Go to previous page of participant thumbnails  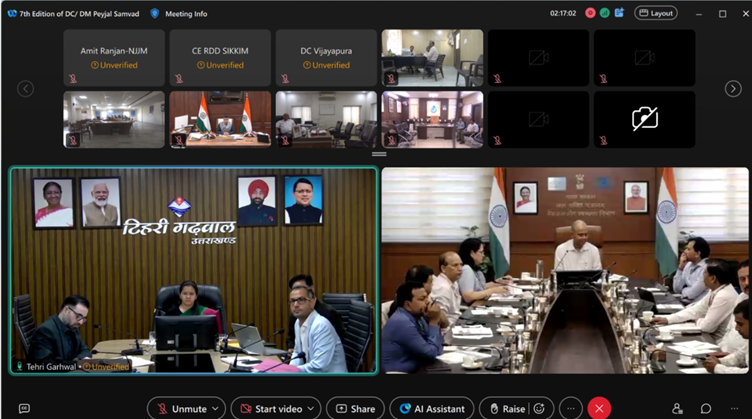tap(25, 89)
